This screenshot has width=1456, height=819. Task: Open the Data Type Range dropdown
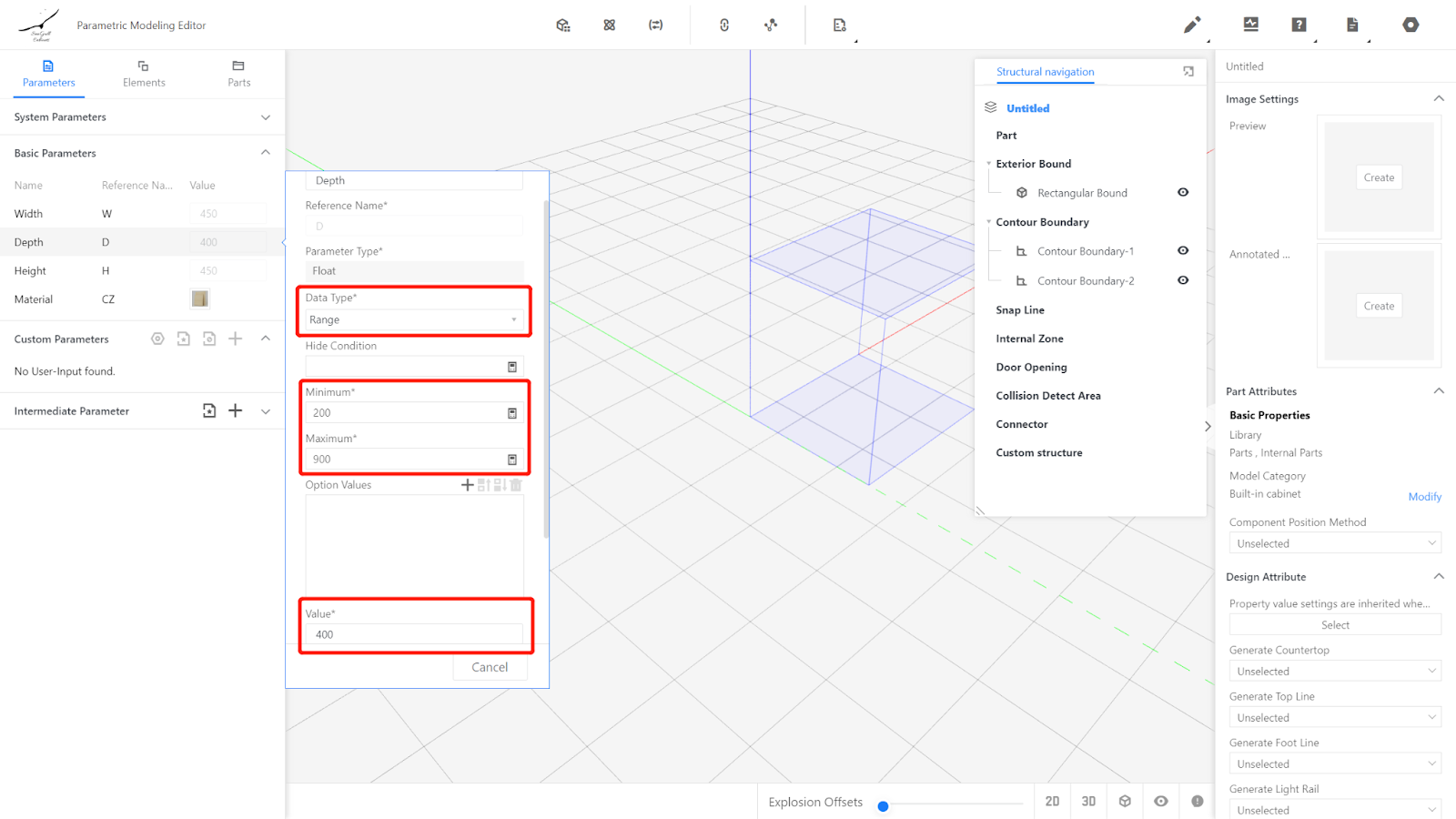[413, 319]
